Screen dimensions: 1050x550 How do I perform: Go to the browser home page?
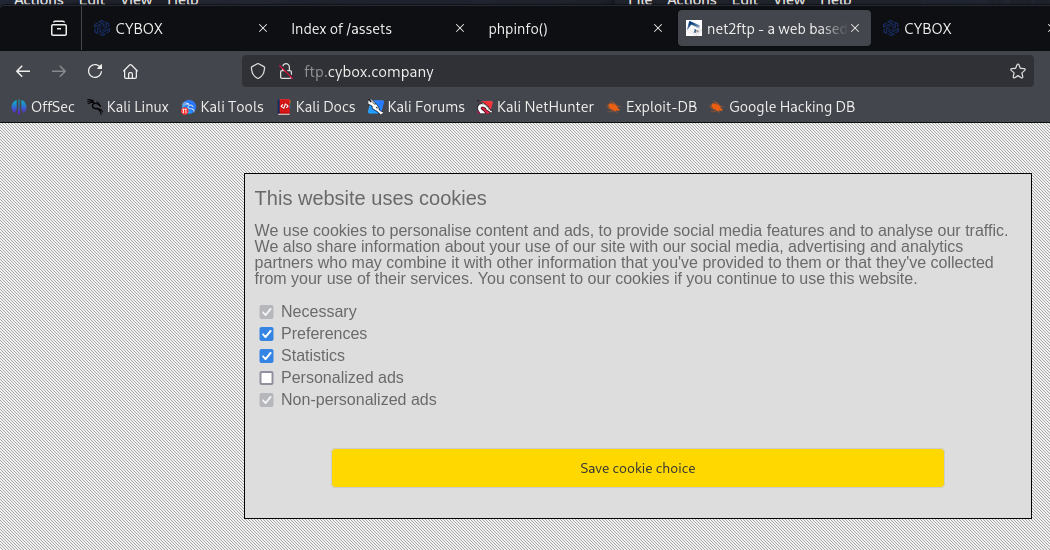click(130, 71)
